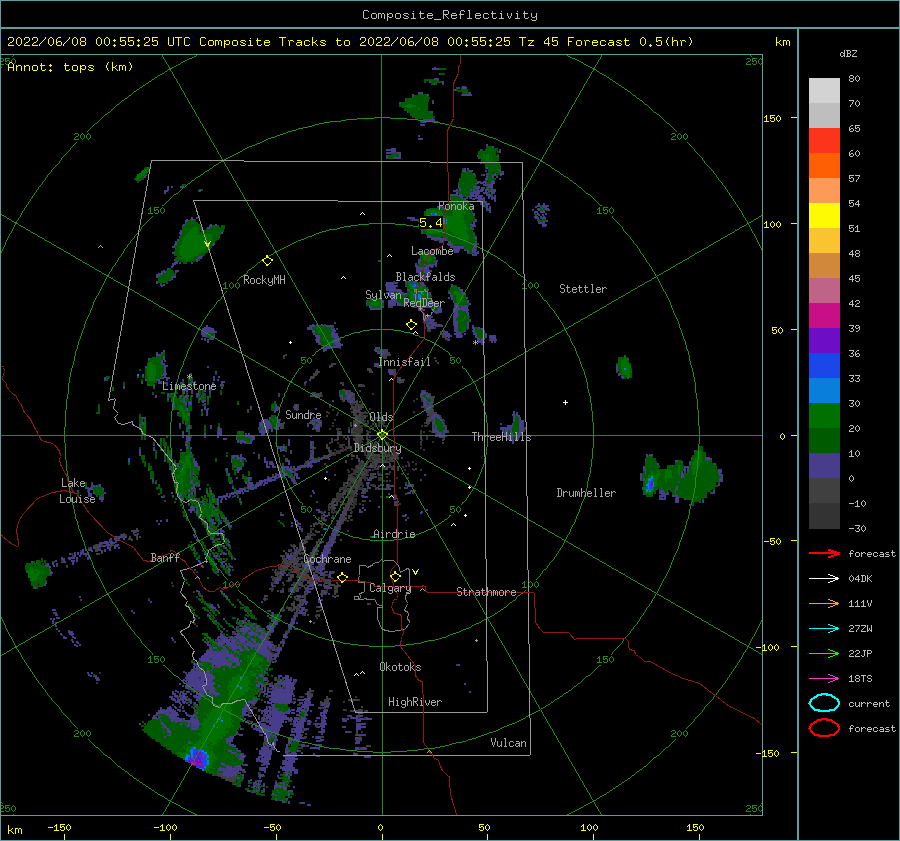Image resolution: width=900 pixels, height=841 pixels.
Task: Click the Lake Louise label
Action: click(77, 491)
